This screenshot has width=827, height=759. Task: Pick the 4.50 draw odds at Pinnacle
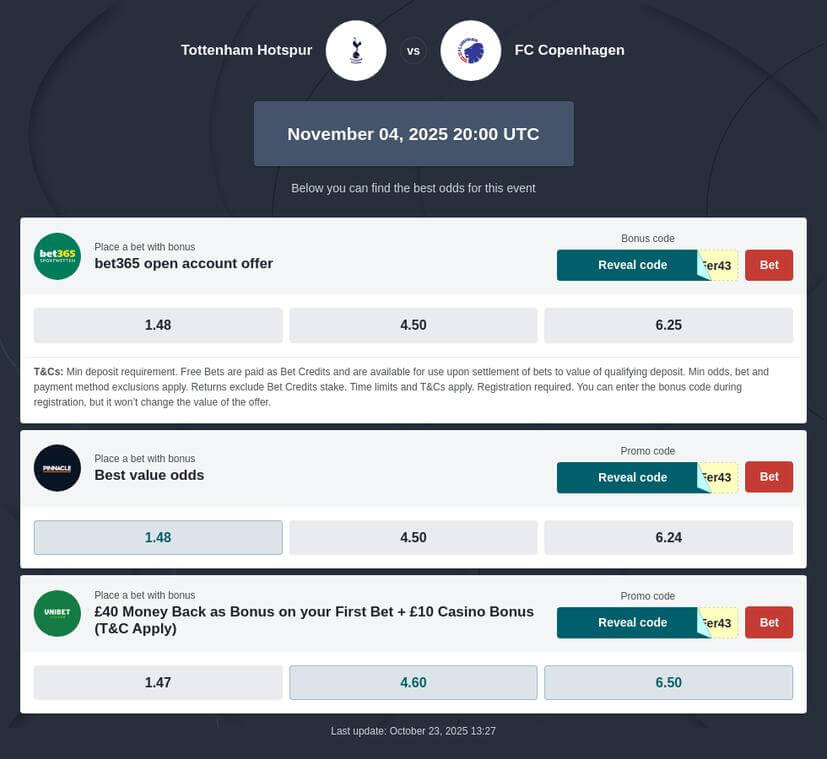[x=413, y=537]
